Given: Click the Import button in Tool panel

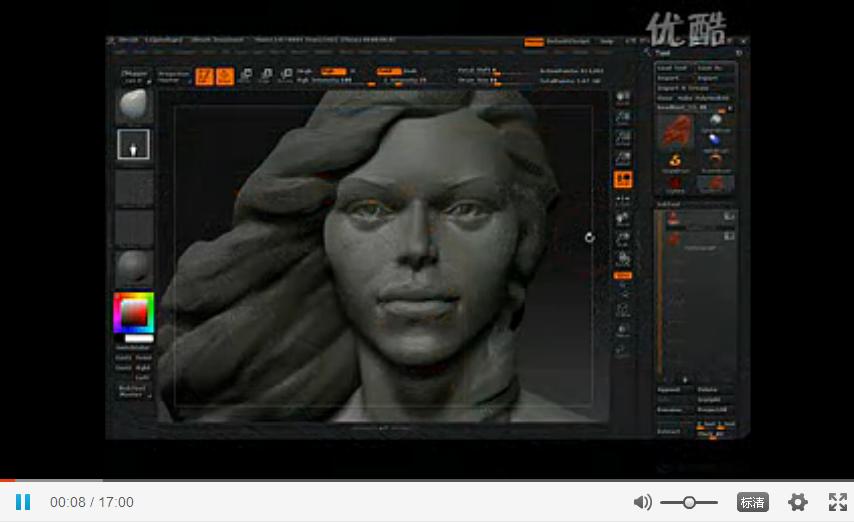Looking at the screenshot, I should 674,78.
